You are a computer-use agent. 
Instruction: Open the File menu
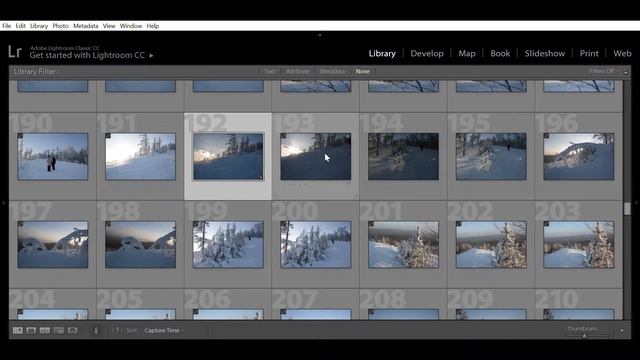[7, 26]
